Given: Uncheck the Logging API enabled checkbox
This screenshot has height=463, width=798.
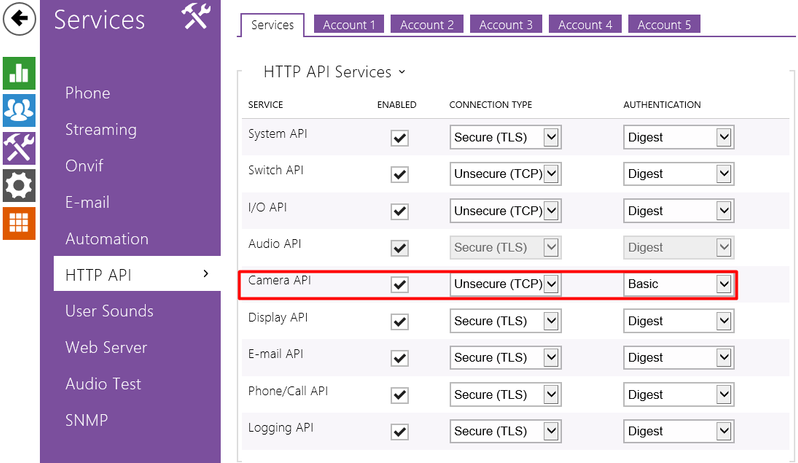Looking at the screenshot, I should pyautogui.click(x=400, y=432).
